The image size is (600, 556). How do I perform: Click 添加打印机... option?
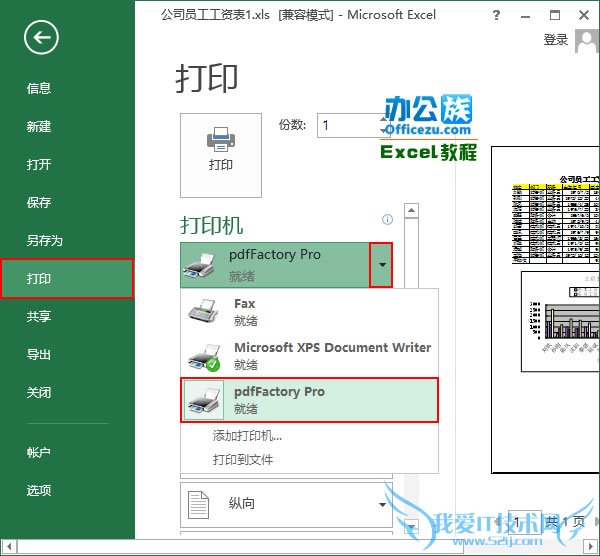point(247,435)
